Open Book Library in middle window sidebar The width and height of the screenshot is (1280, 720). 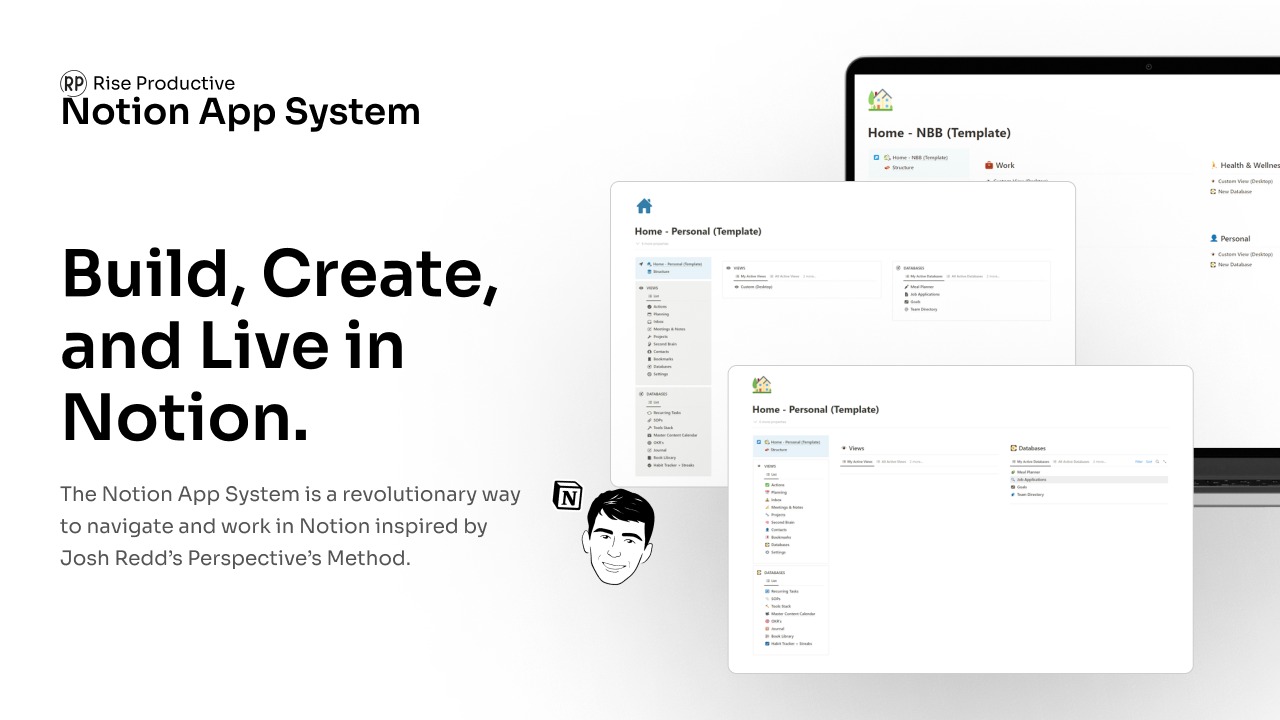click(x=661, y=458)
